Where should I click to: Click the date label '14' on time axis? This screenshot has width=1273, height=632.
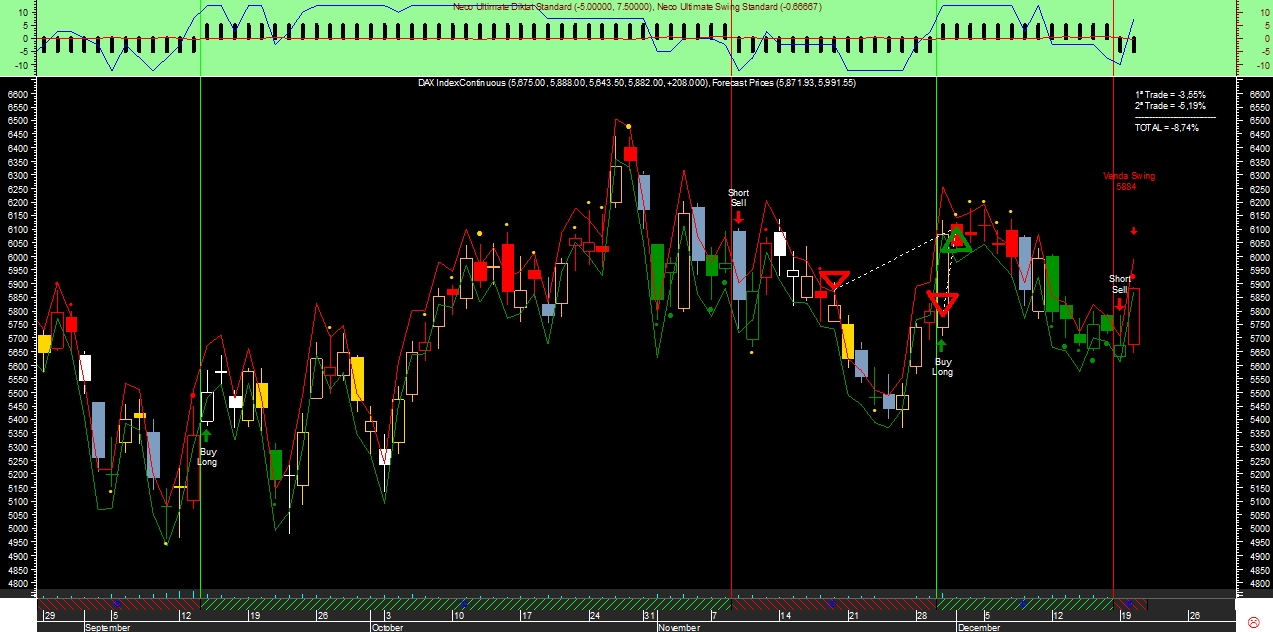pyautogui.click(x=785, y=616)
